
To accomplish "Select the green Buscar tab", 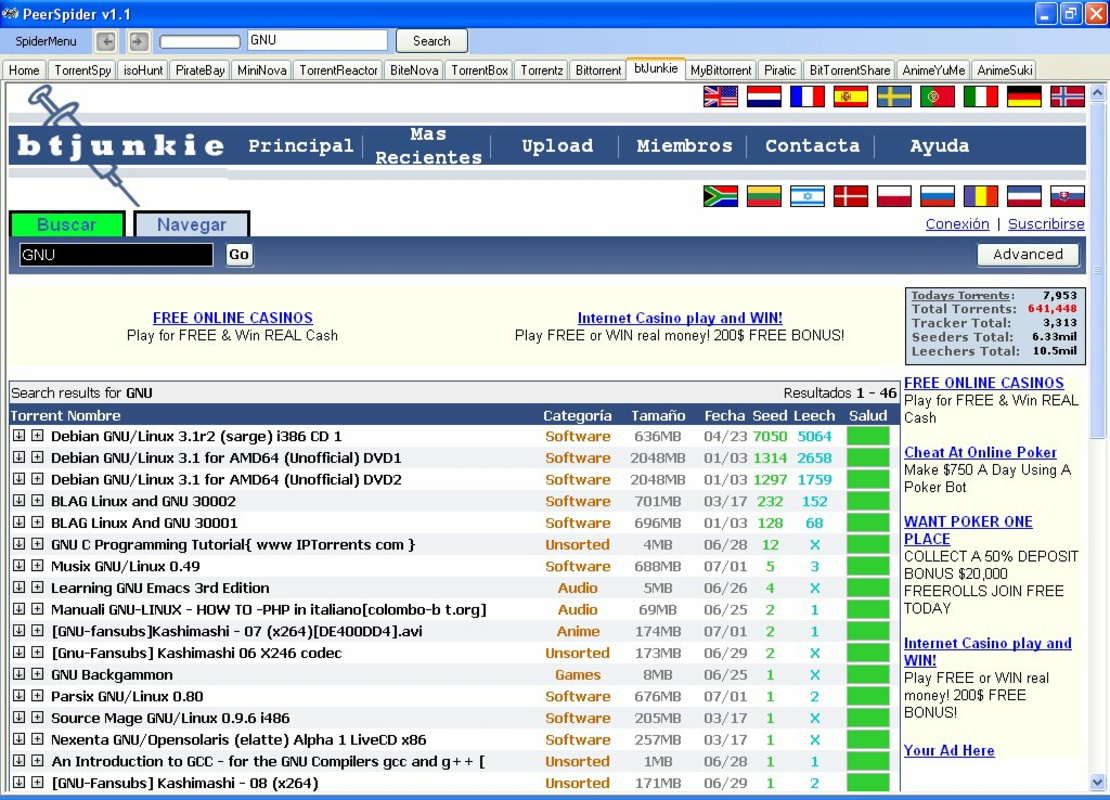I will pos(67,224).
